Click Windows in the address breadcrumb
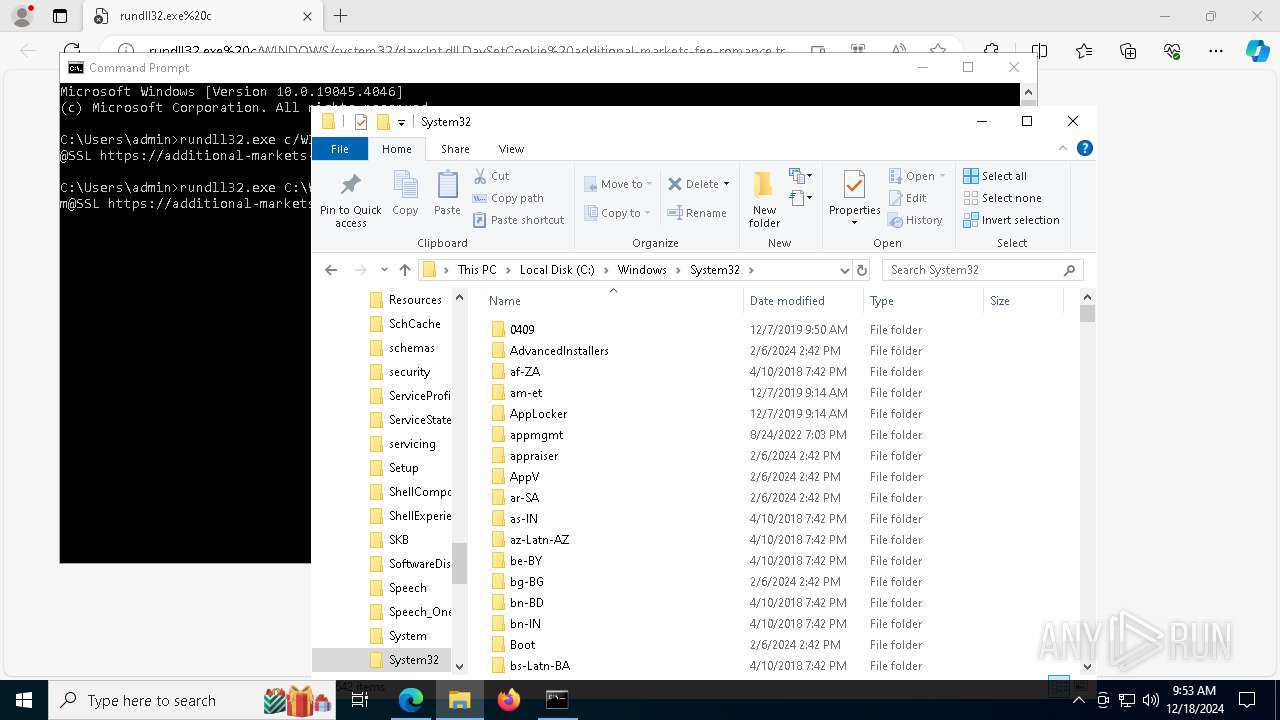The width and height of the screenshot is (1280, 720). (642, 270)
